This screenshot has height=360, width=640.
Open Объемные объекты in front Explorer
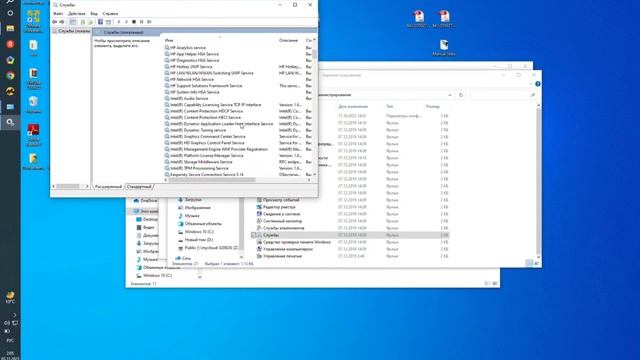click(200, 224)
